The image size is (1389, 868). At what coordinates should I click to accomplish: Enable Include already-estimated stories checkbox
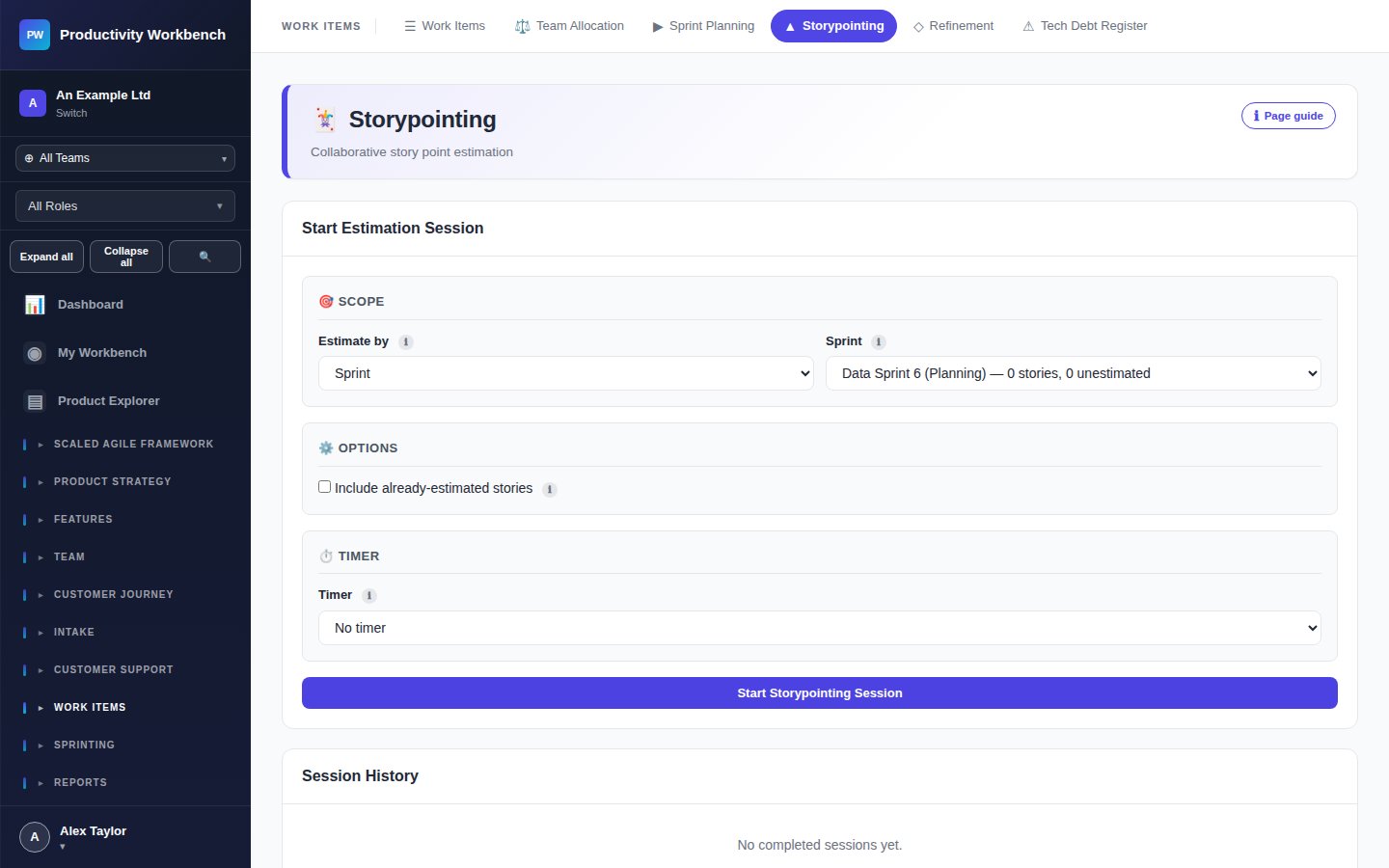tap(325, 487)
